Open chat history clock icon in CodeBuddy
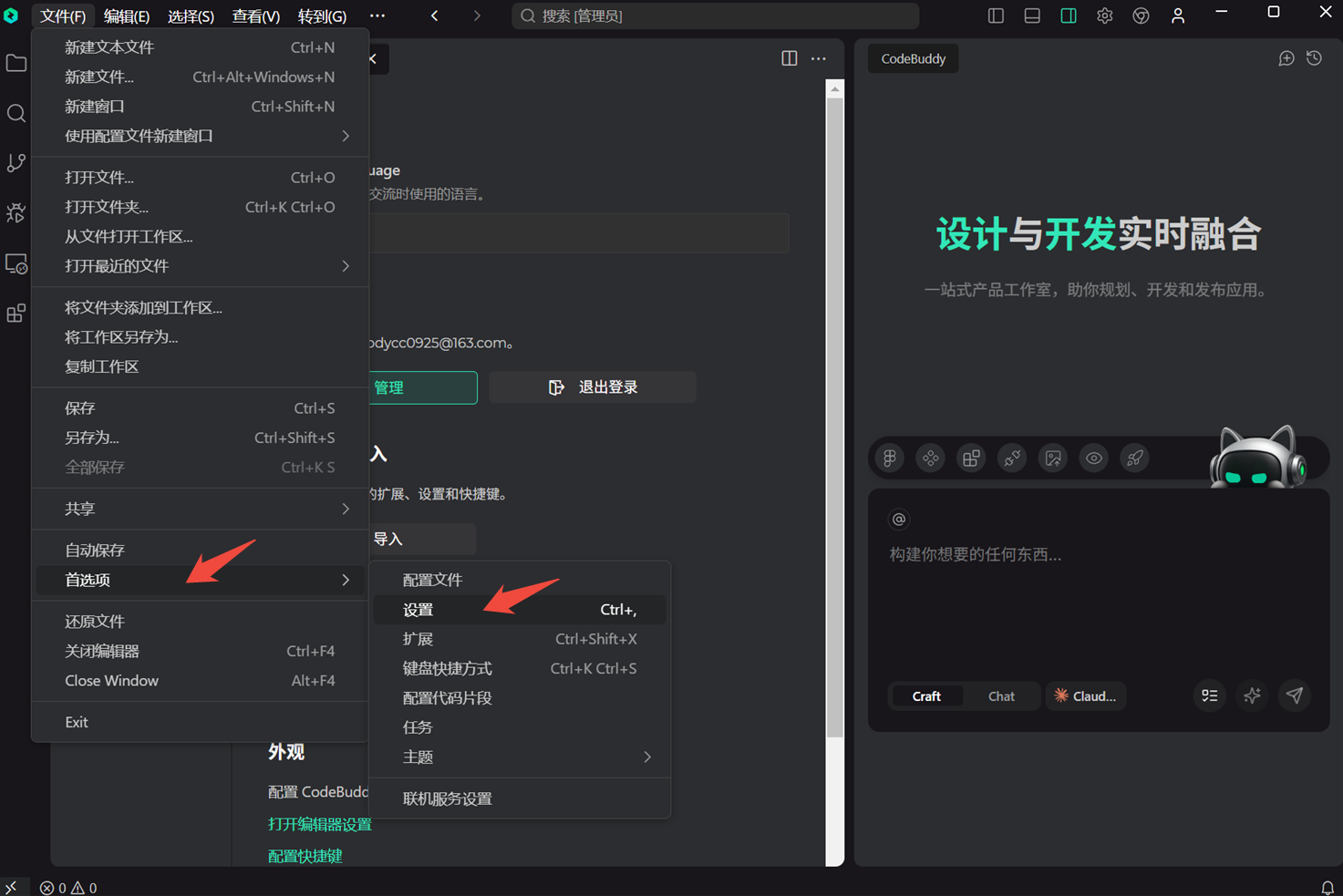 point(1314,58)
